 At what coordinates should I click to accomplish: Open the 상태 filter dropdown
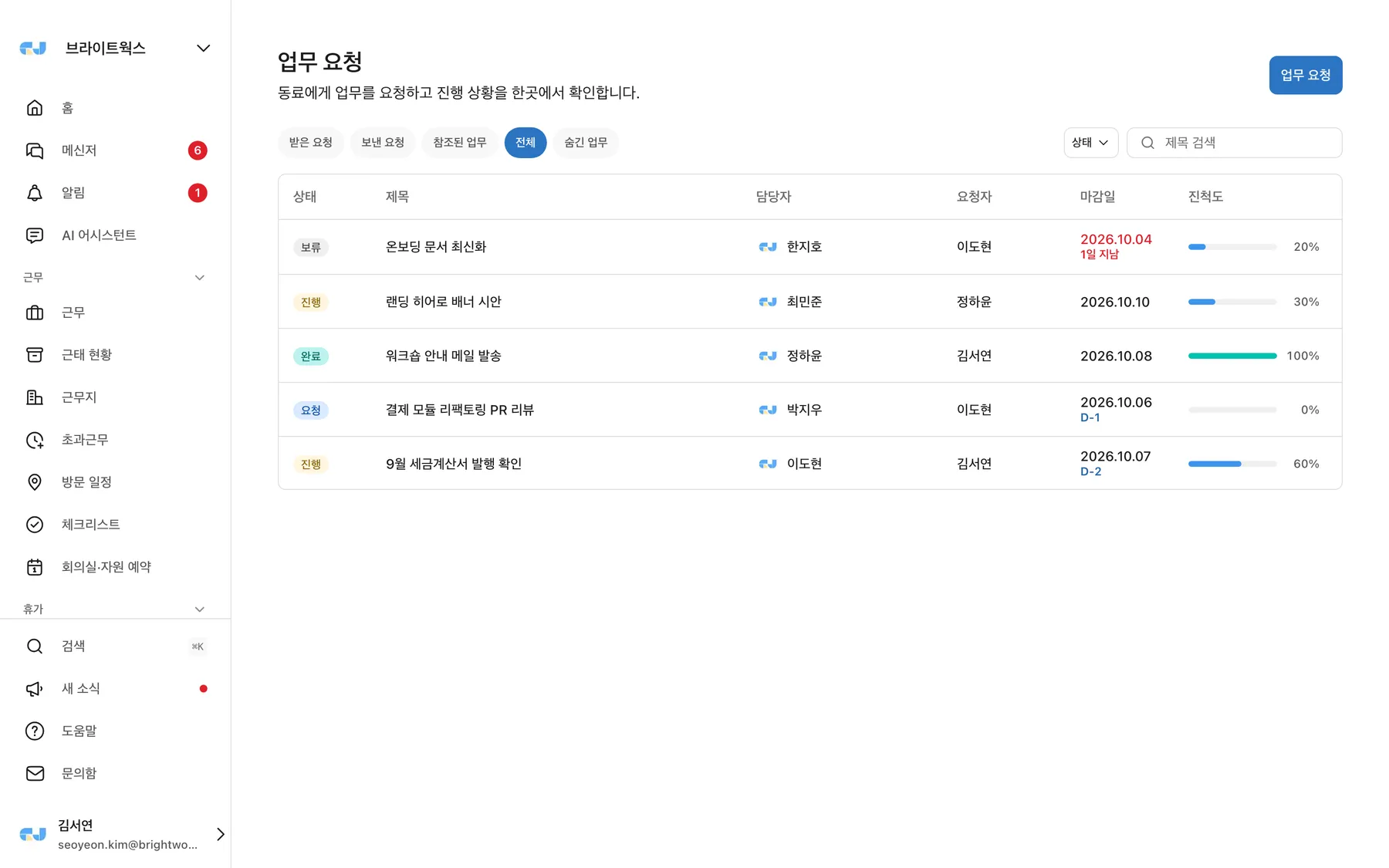(x=1090, y=143)
